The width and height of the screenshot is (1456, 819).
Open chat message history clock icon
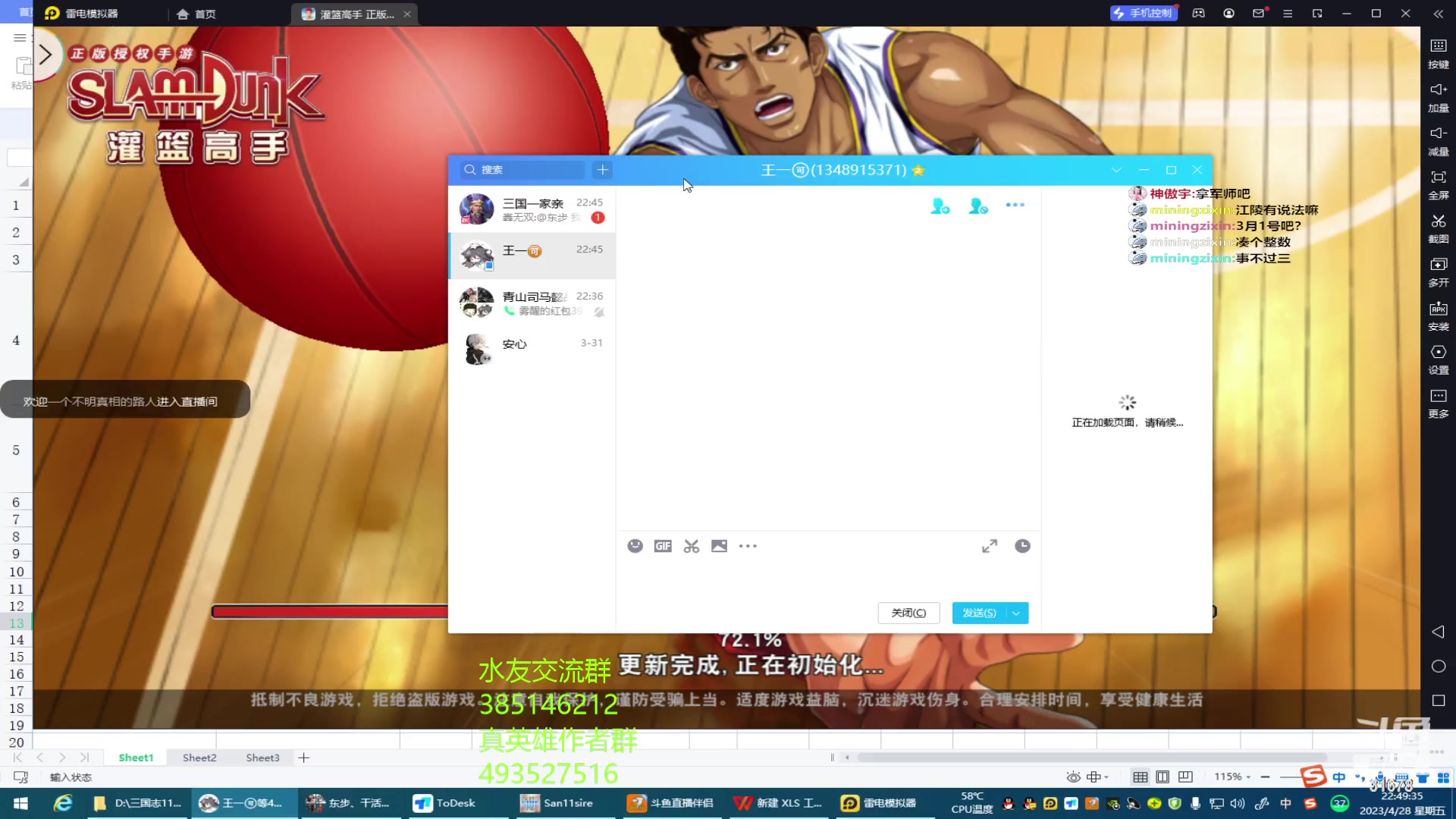point(1022,546)
